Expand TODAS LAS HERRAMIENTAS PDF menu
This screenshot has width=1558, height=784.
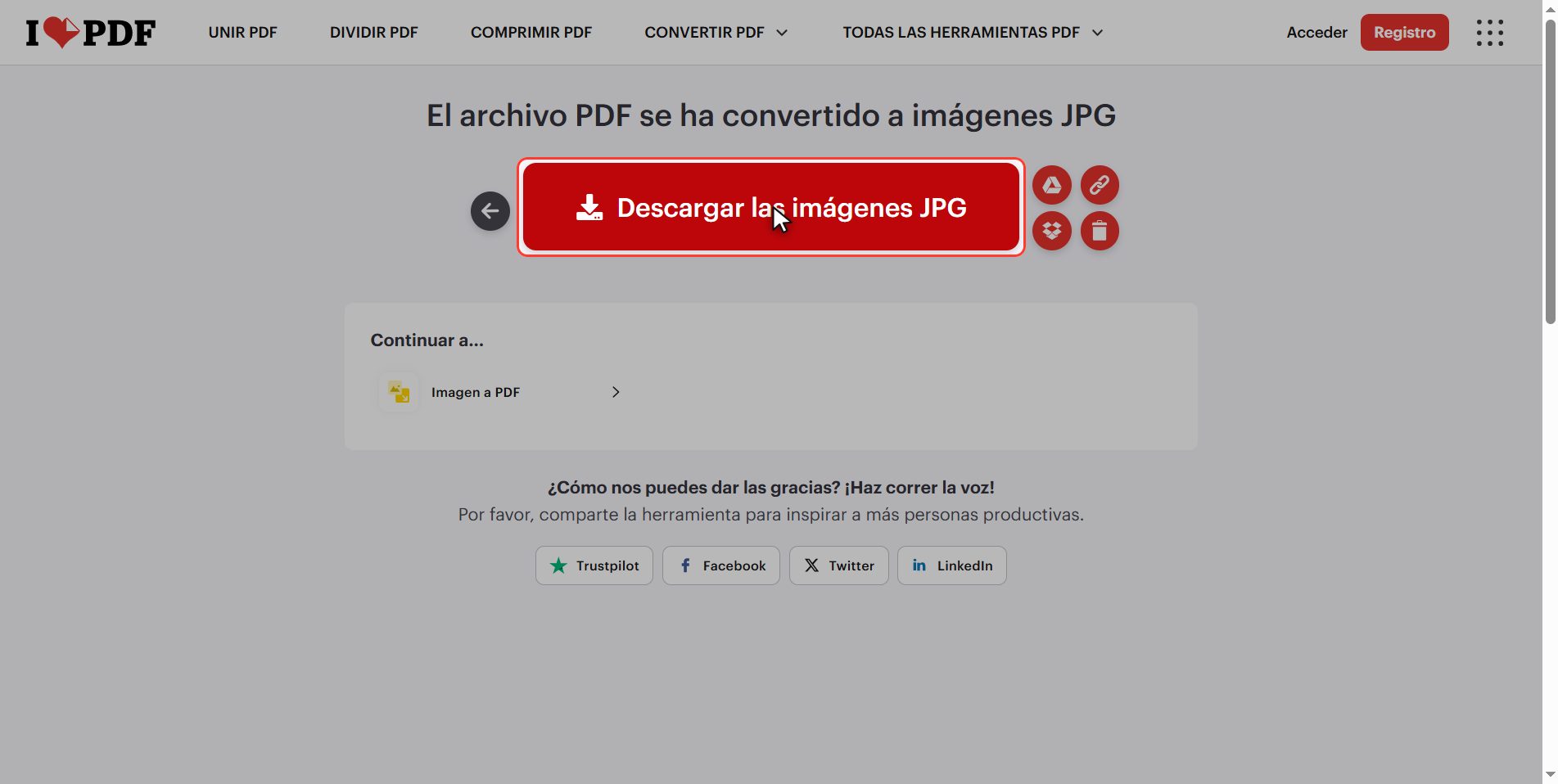click(973, 33)
